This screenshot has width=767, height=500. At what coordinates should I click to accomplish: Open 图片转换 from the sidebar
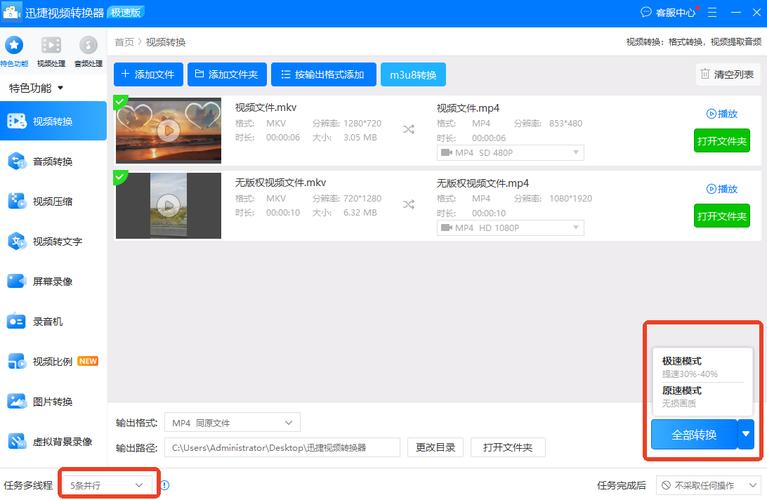(x=53, y=402)
